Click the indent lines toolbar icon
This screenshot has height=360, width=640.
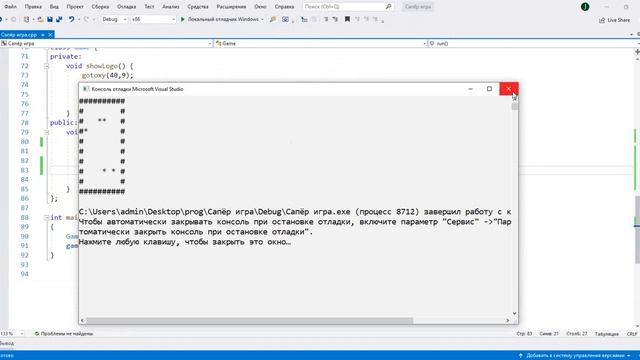pos(304,19)
